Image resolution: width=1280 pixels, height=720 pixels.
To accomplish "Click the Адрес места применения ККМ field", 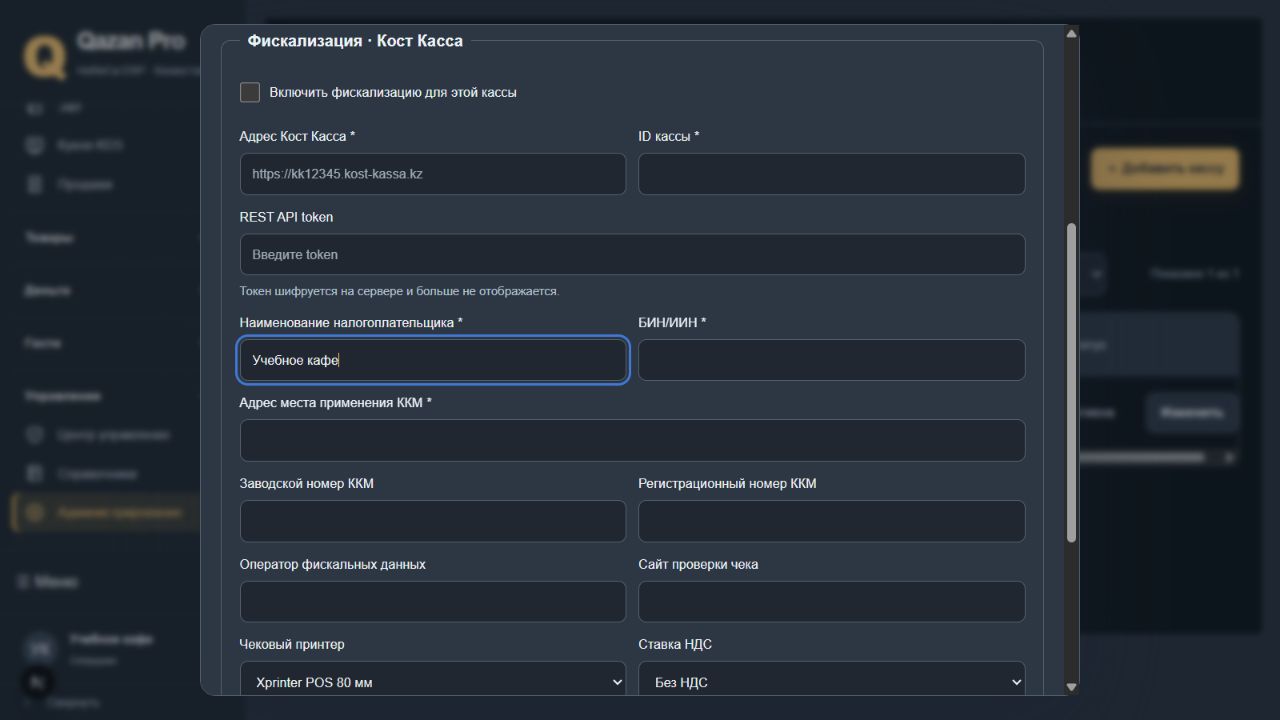I will point(632,441).
